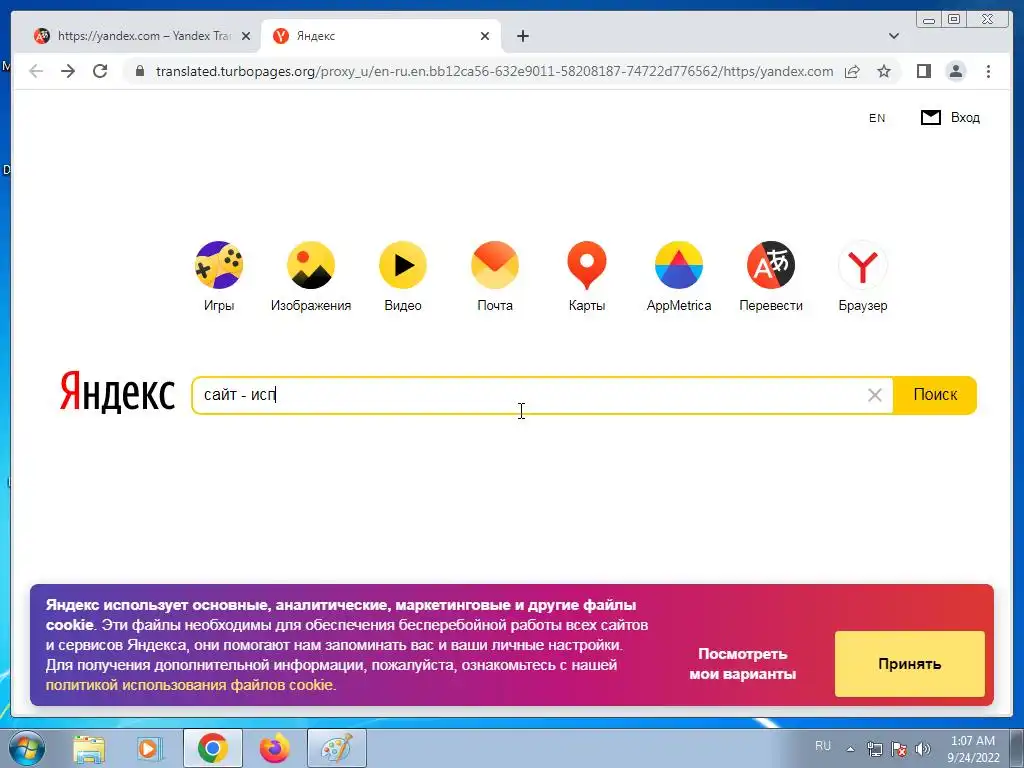
Task: Open the Браузер browser service icon
Action: [863, 265]
